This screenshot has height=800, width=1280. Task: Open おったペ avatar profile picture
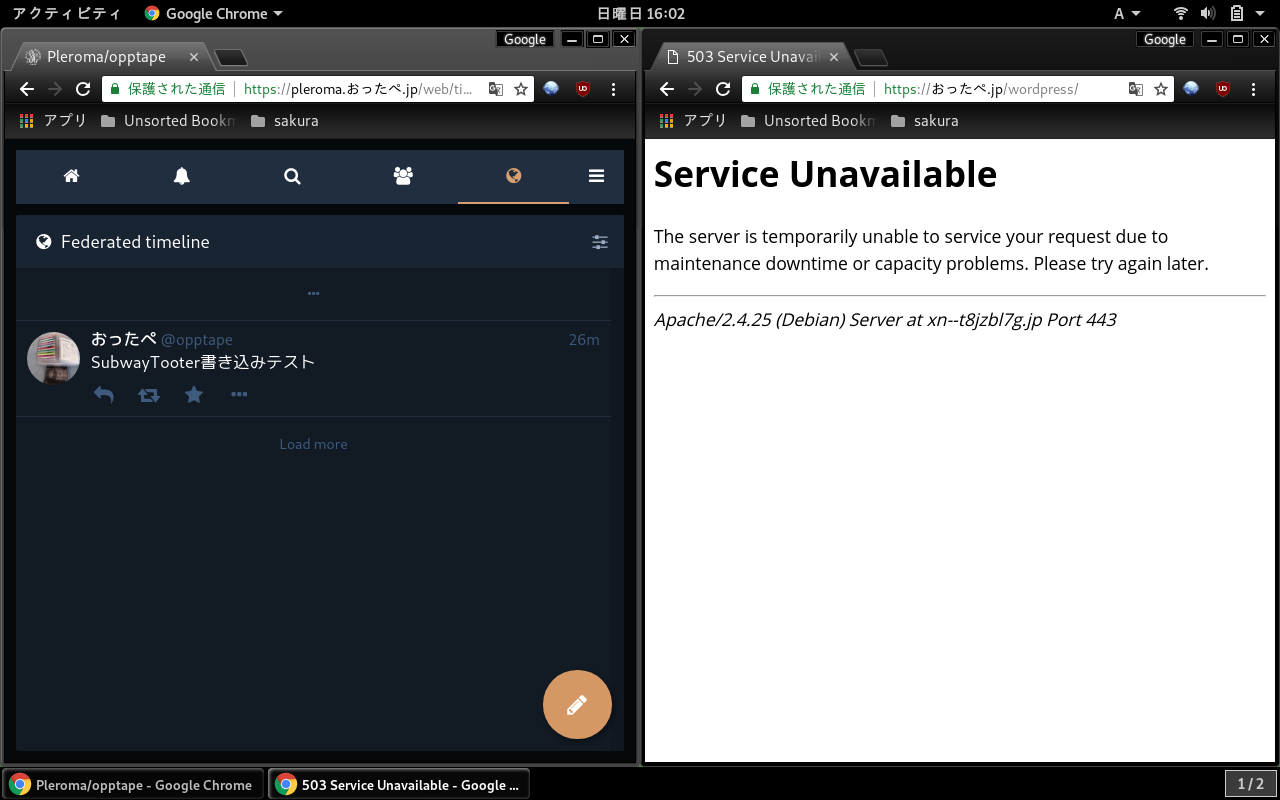click(x=53, y=358)
